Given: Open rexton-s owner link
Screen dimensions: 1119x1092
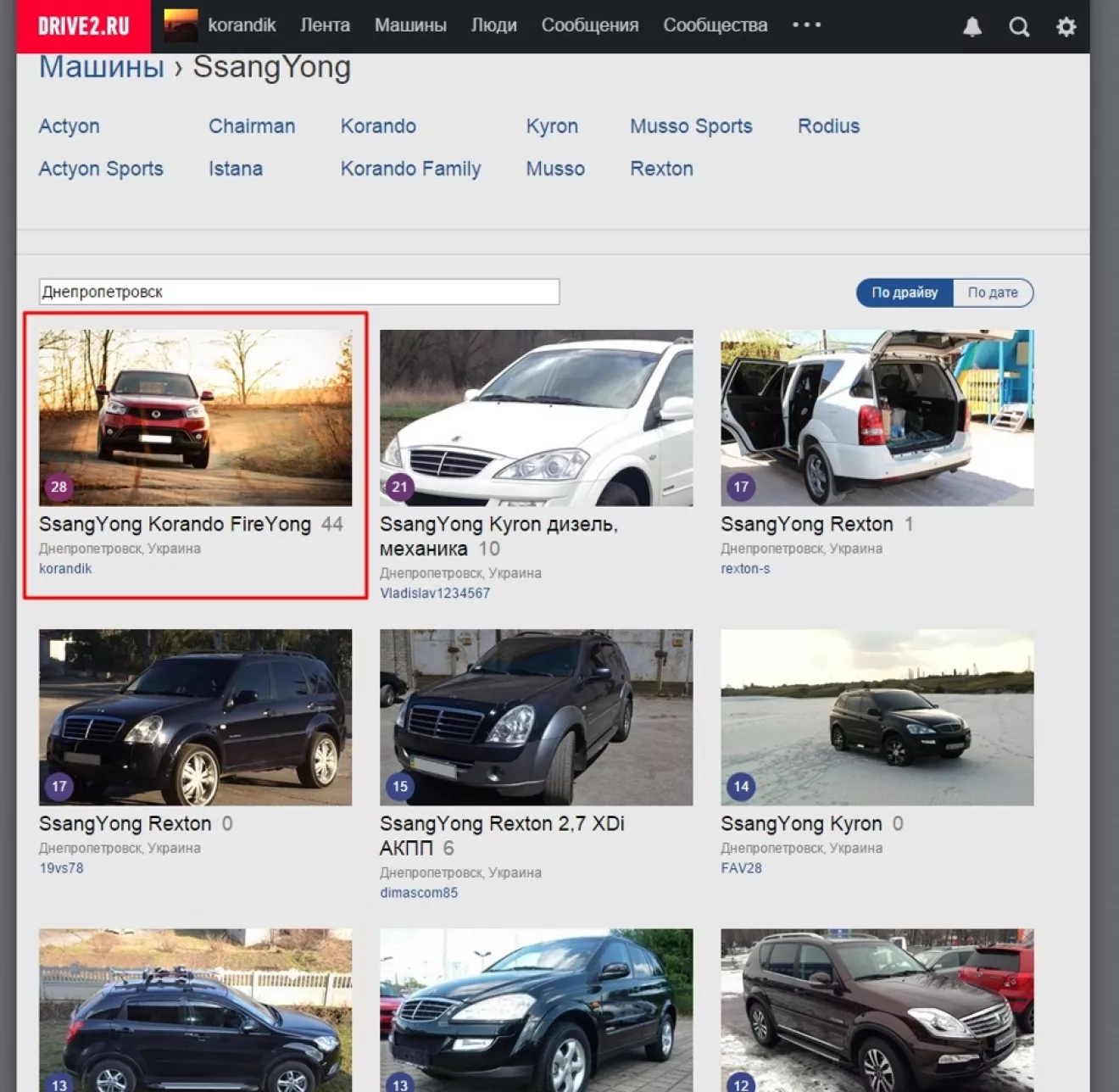Looking at the screenshot, I should (x=745, y=569).
